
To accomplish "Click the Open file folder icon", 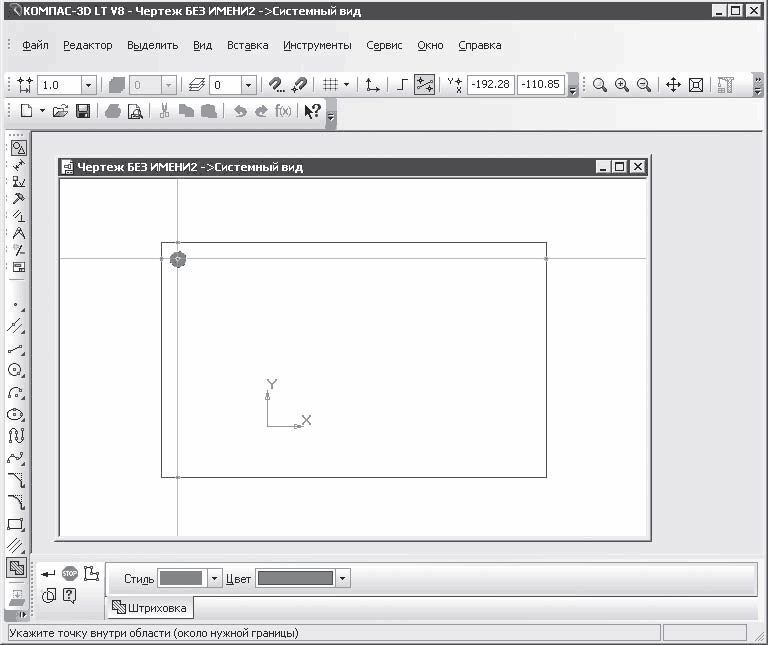I will coord(61,112).
